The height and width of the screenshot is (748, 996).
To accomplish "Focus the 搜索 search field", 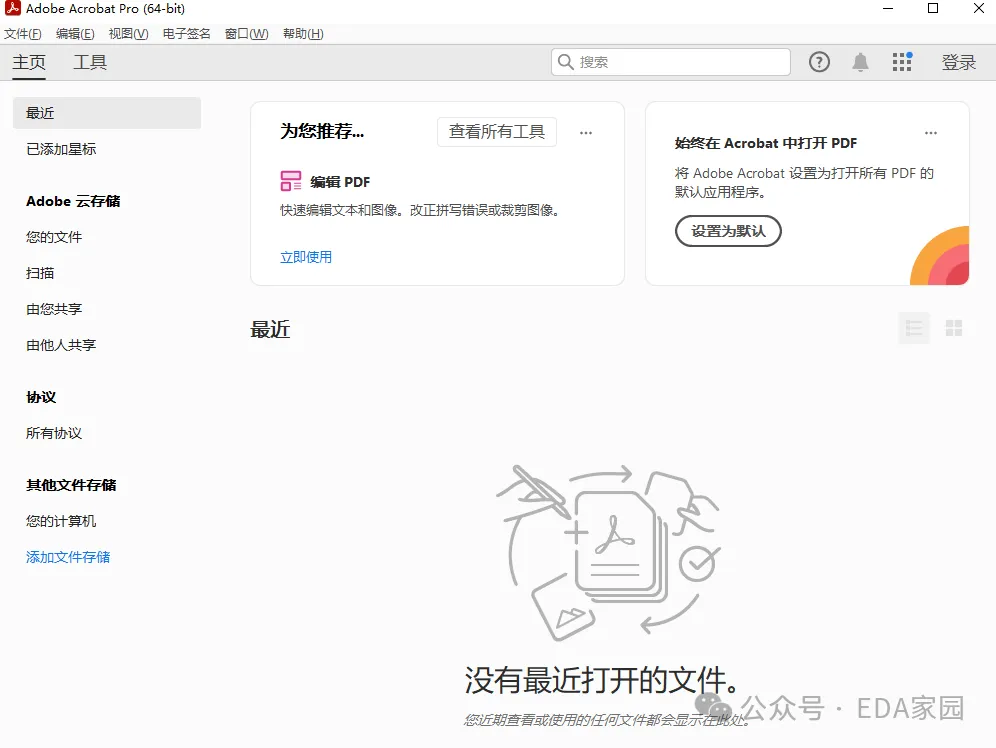I will pyautogui.click(x=671, y=62).
